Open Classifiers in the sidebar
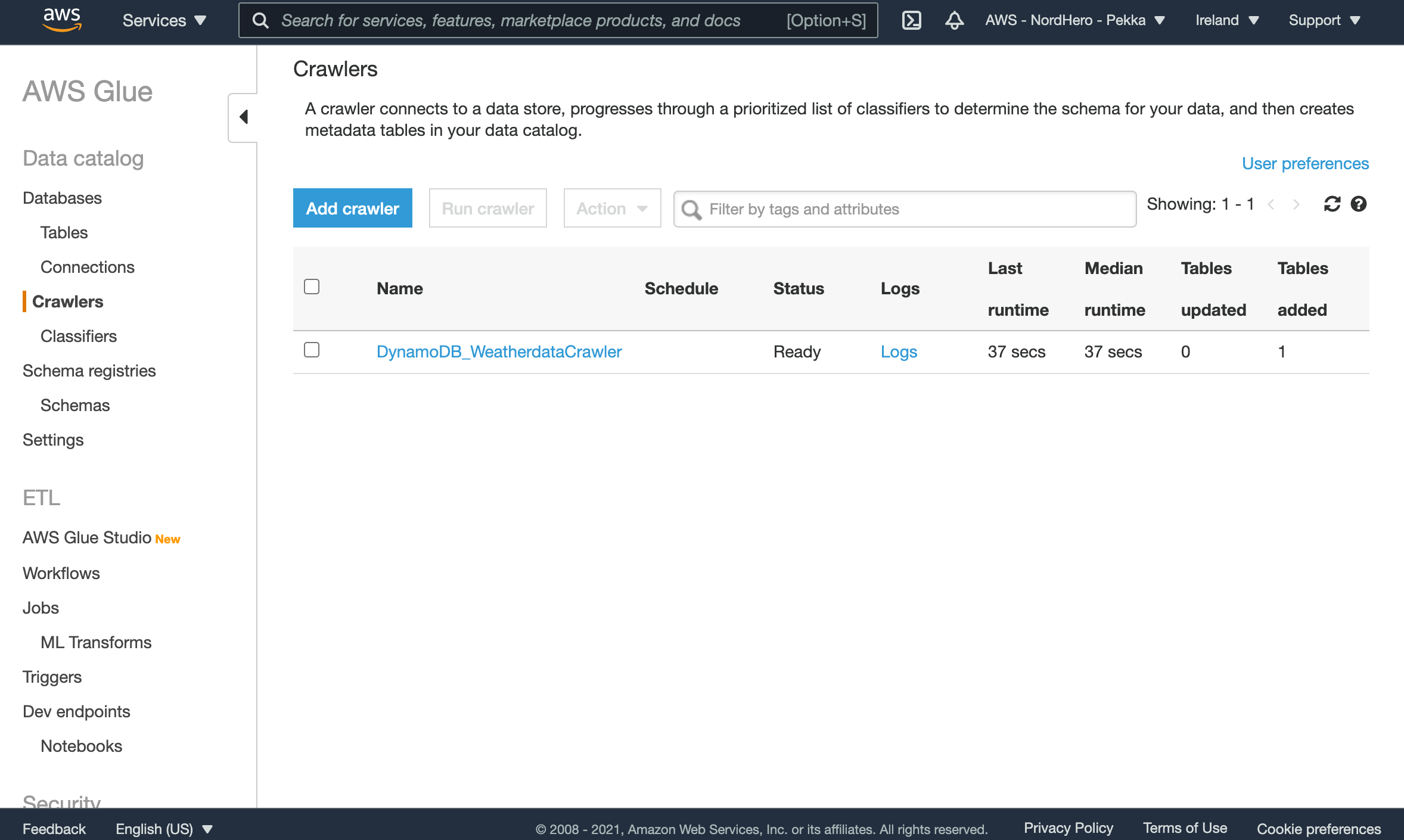The width and height of the screenshot is (1404, 840). [79, 336]
